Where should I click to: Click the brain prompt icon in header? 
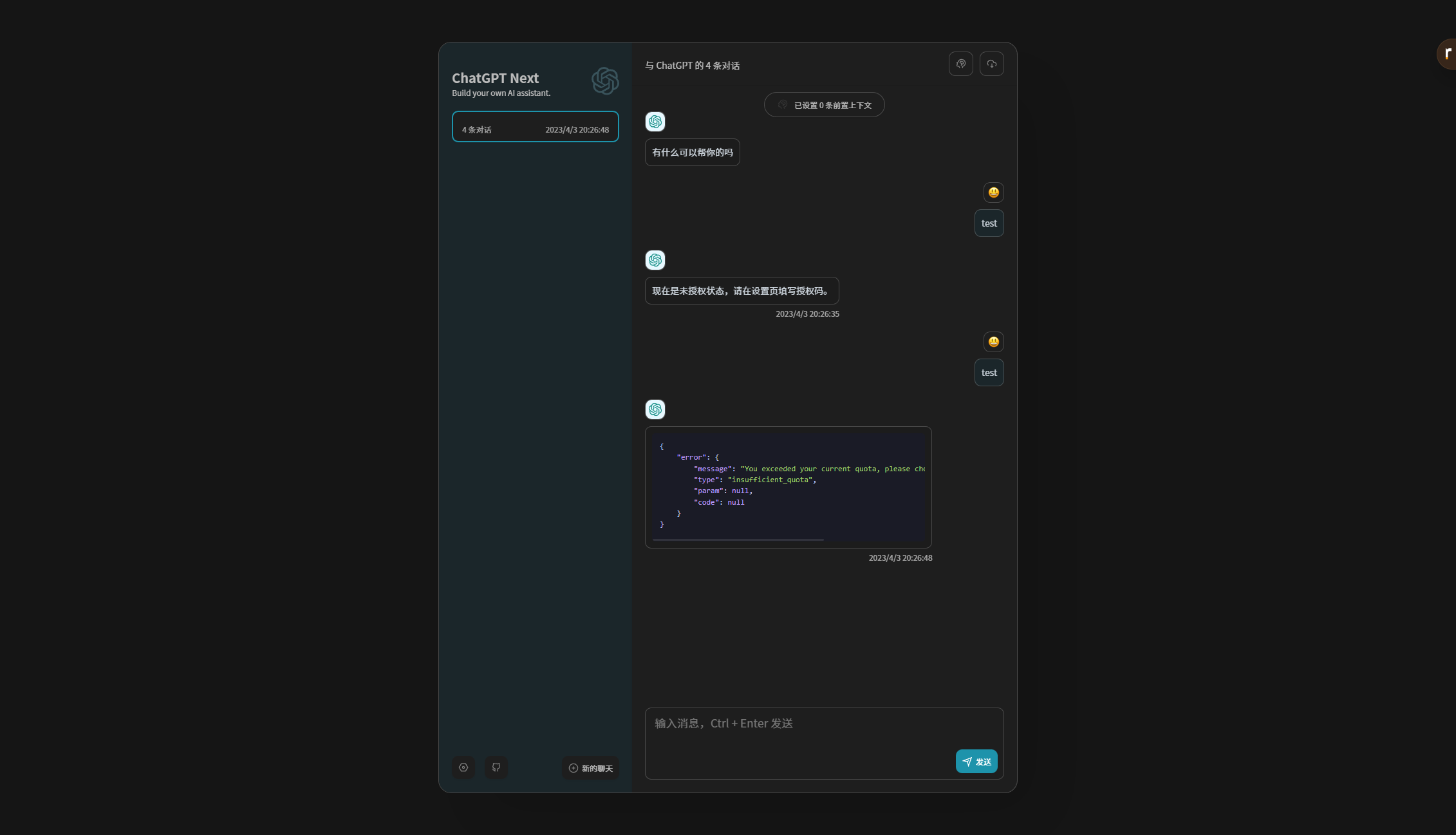point(960,64)
